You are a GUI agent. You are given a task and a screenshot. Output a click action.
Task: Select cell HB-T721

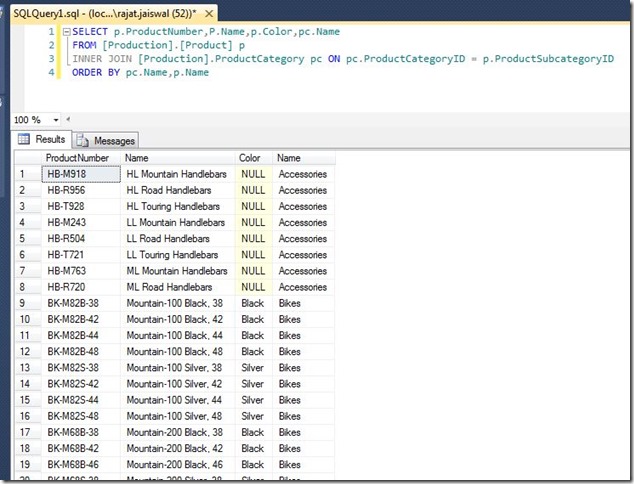[81, 255]
